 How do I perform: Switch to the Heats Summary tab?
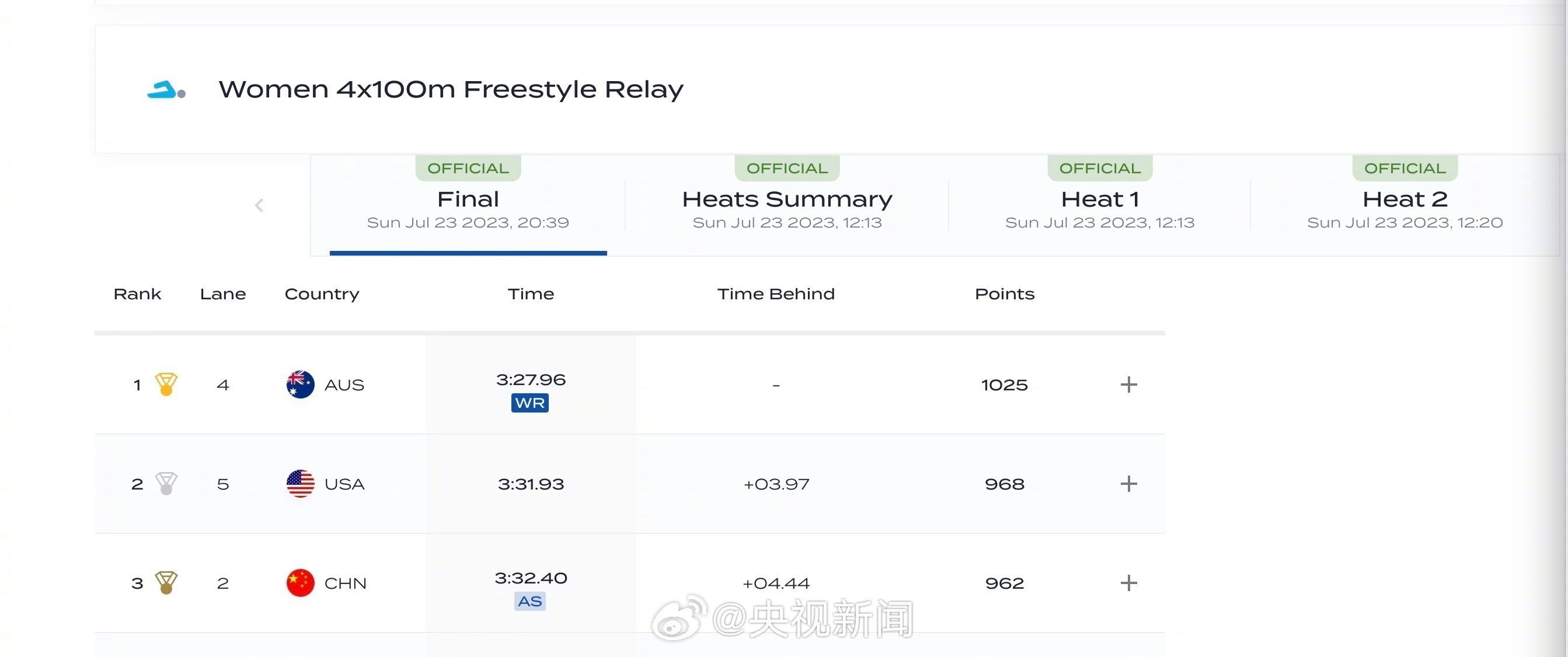click(786, 207)
